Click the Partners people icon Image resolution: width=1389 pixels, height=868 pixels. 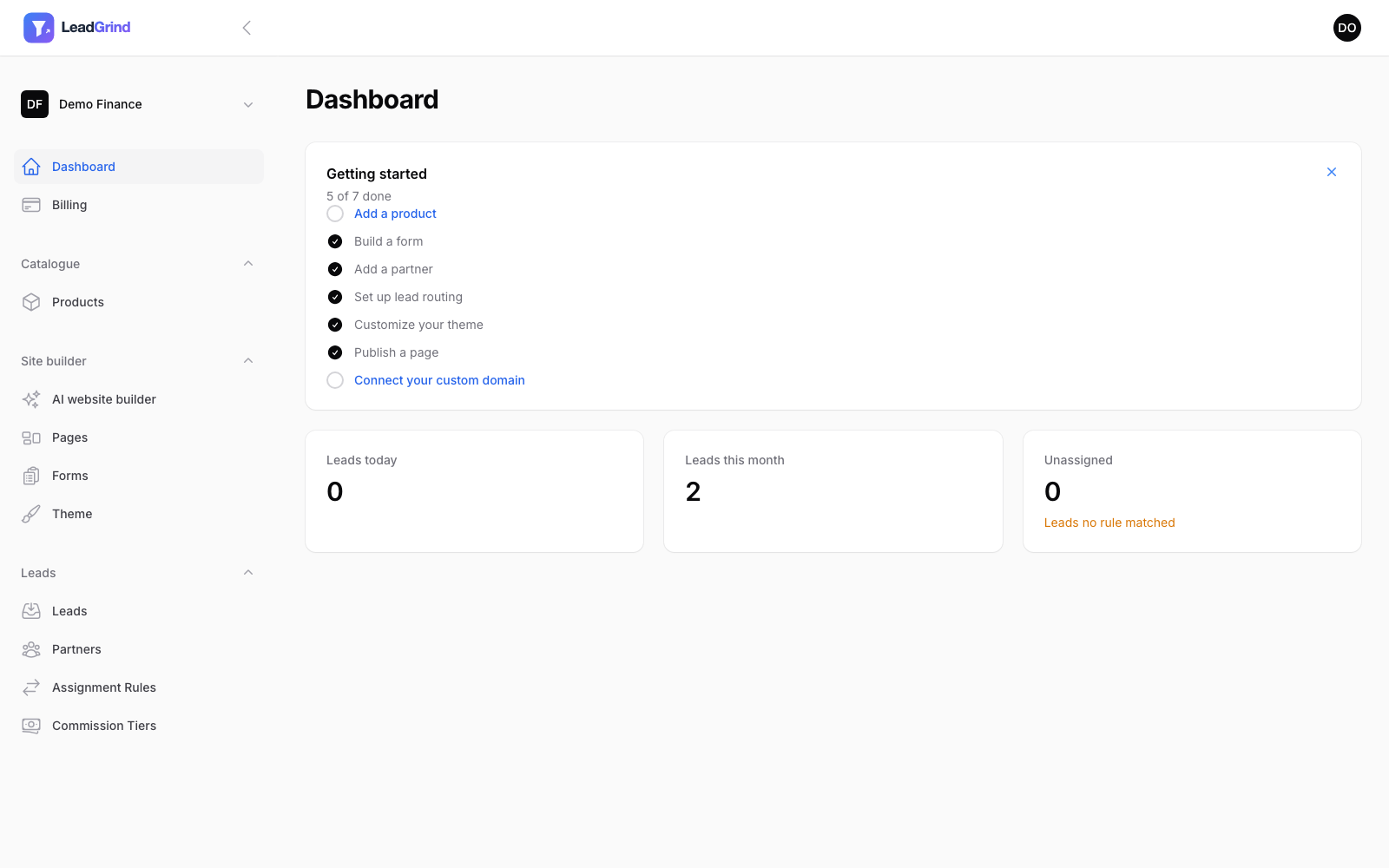[x=31, y=649]
